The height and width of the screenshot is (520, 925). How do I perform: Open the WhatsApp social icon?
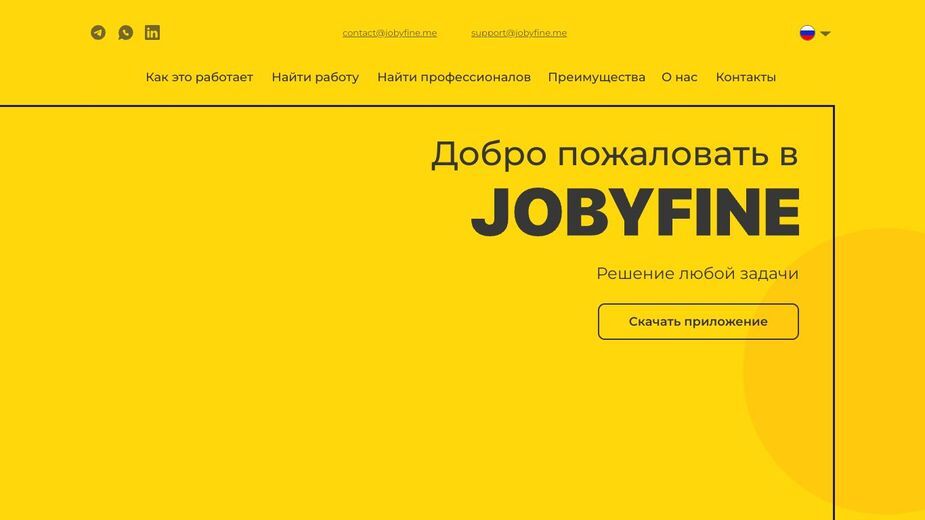point(125,32)
